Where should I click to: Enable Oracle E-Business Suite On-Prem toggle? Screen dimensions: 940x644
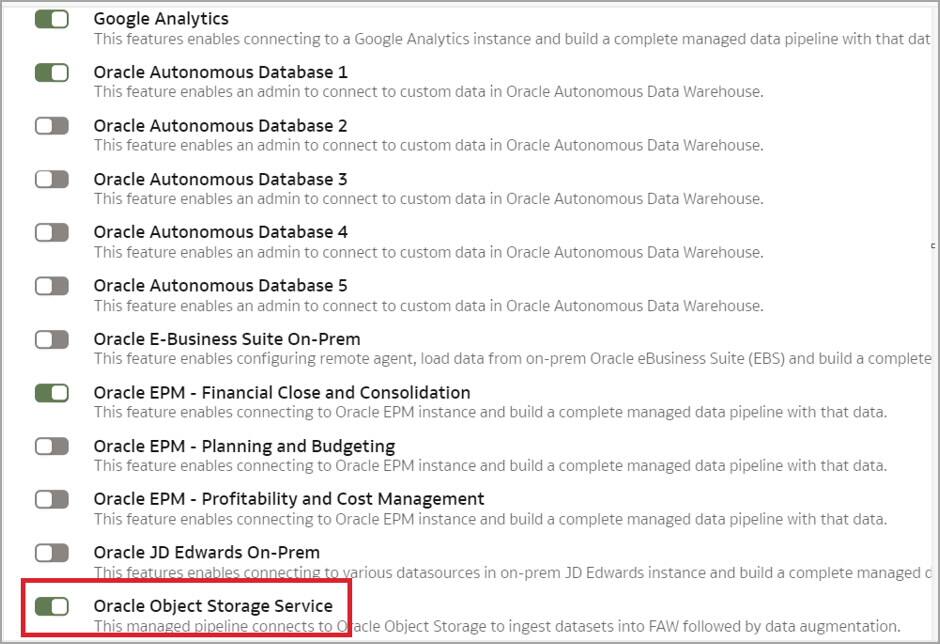tap(52, 339)
